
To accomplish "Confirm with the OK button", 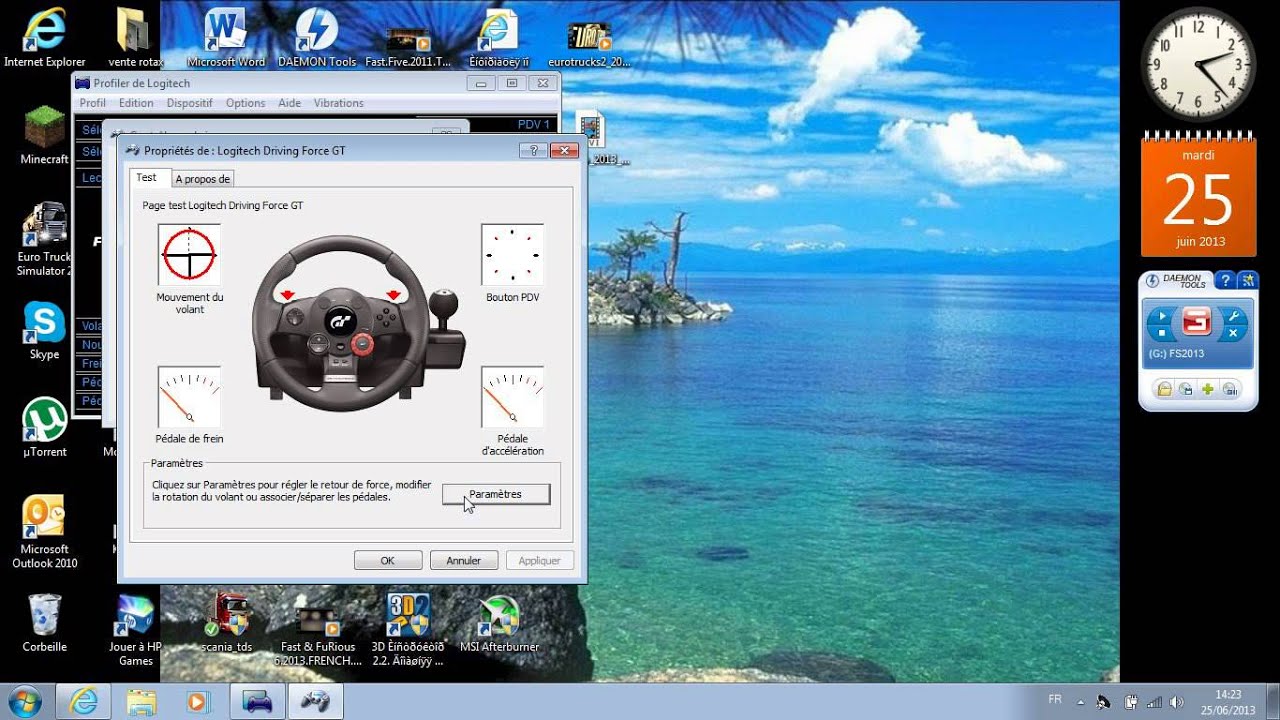I will point(388,560).
